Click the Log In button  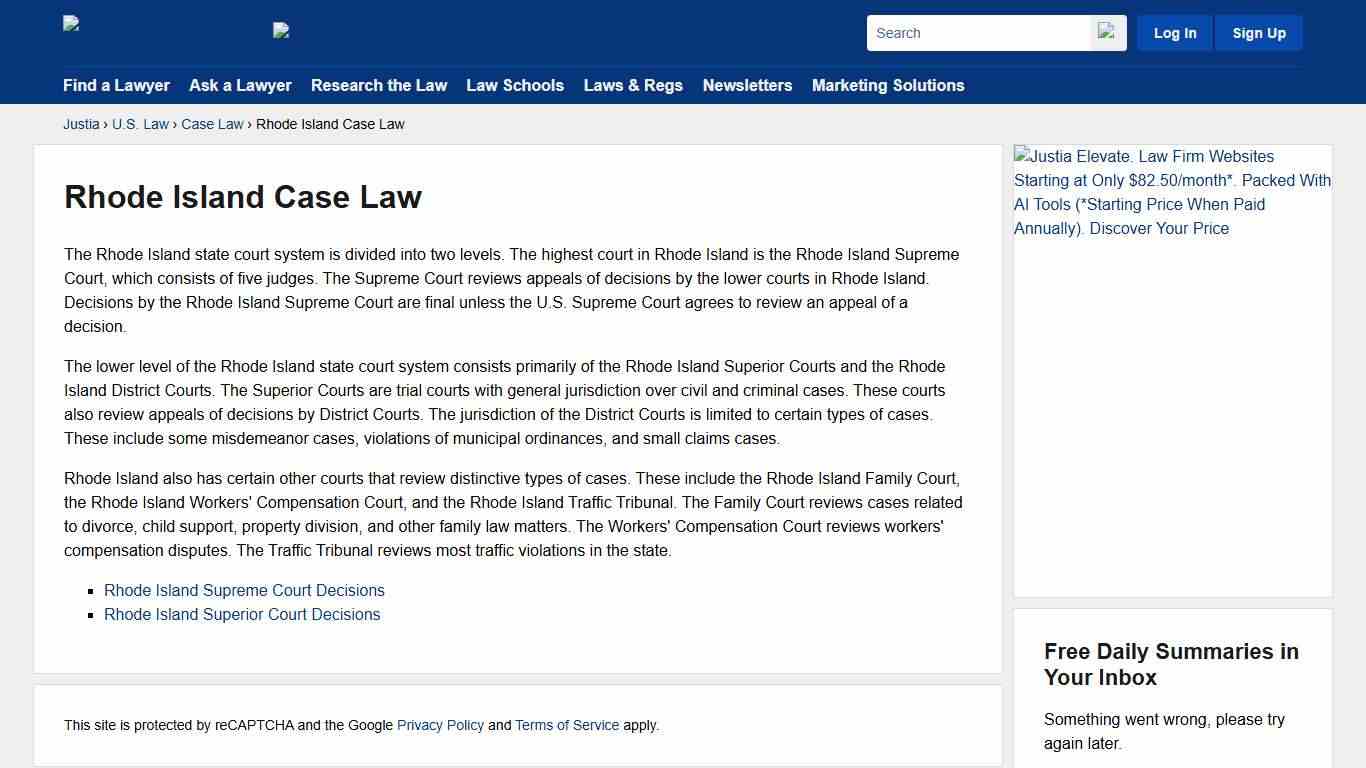click(1174, 32)
